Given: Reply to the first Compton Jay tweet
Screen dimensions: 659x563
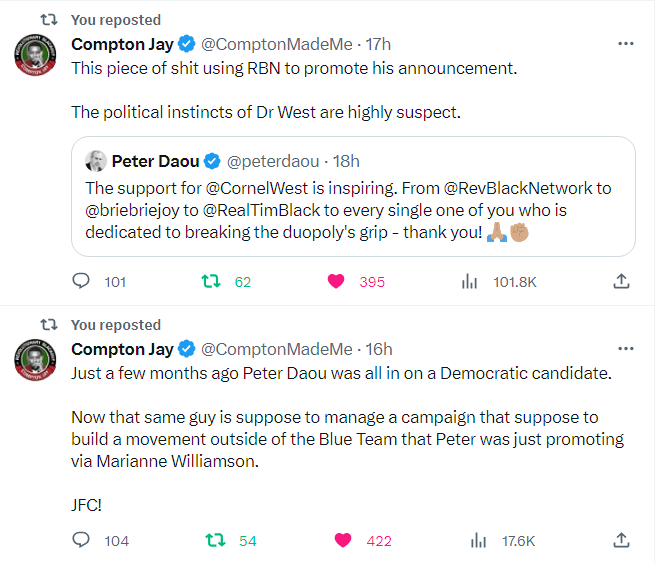Looking at the screenshot, I should click(x=82, y=282).
